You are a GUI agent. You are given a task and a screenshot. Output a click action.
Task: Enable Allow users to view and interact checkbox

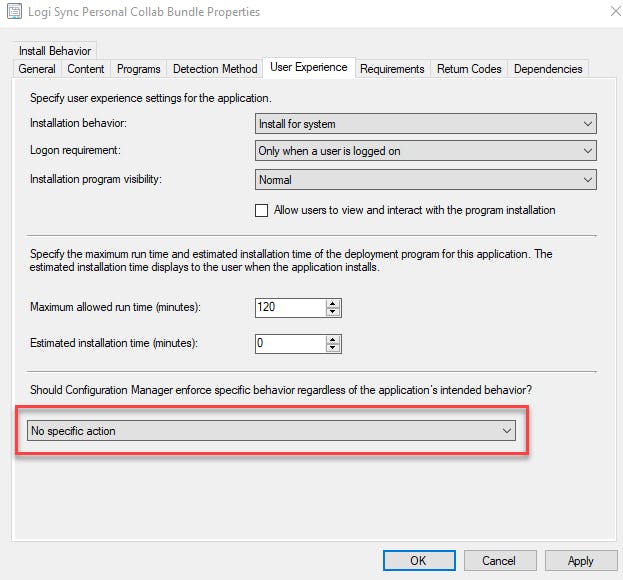point(261,210)
